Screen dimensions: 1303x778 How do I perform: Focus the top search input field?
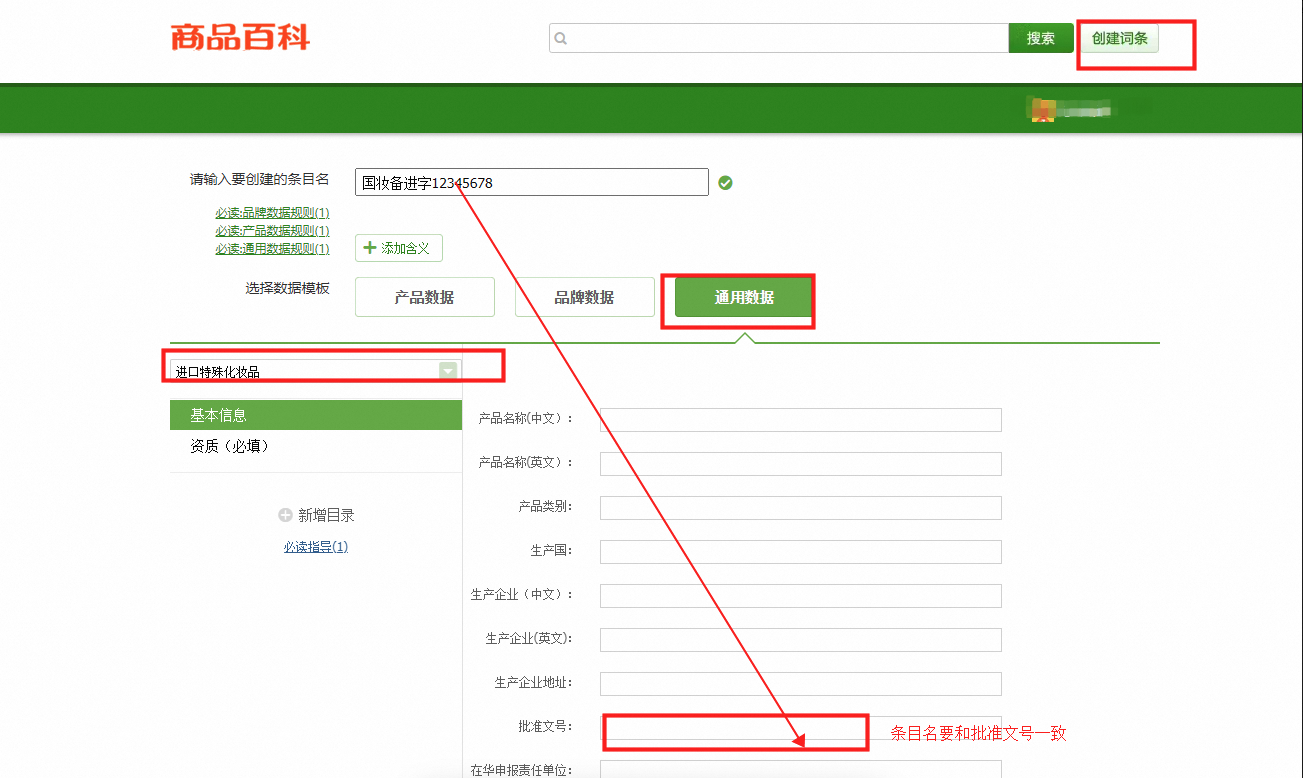point(779,38)
